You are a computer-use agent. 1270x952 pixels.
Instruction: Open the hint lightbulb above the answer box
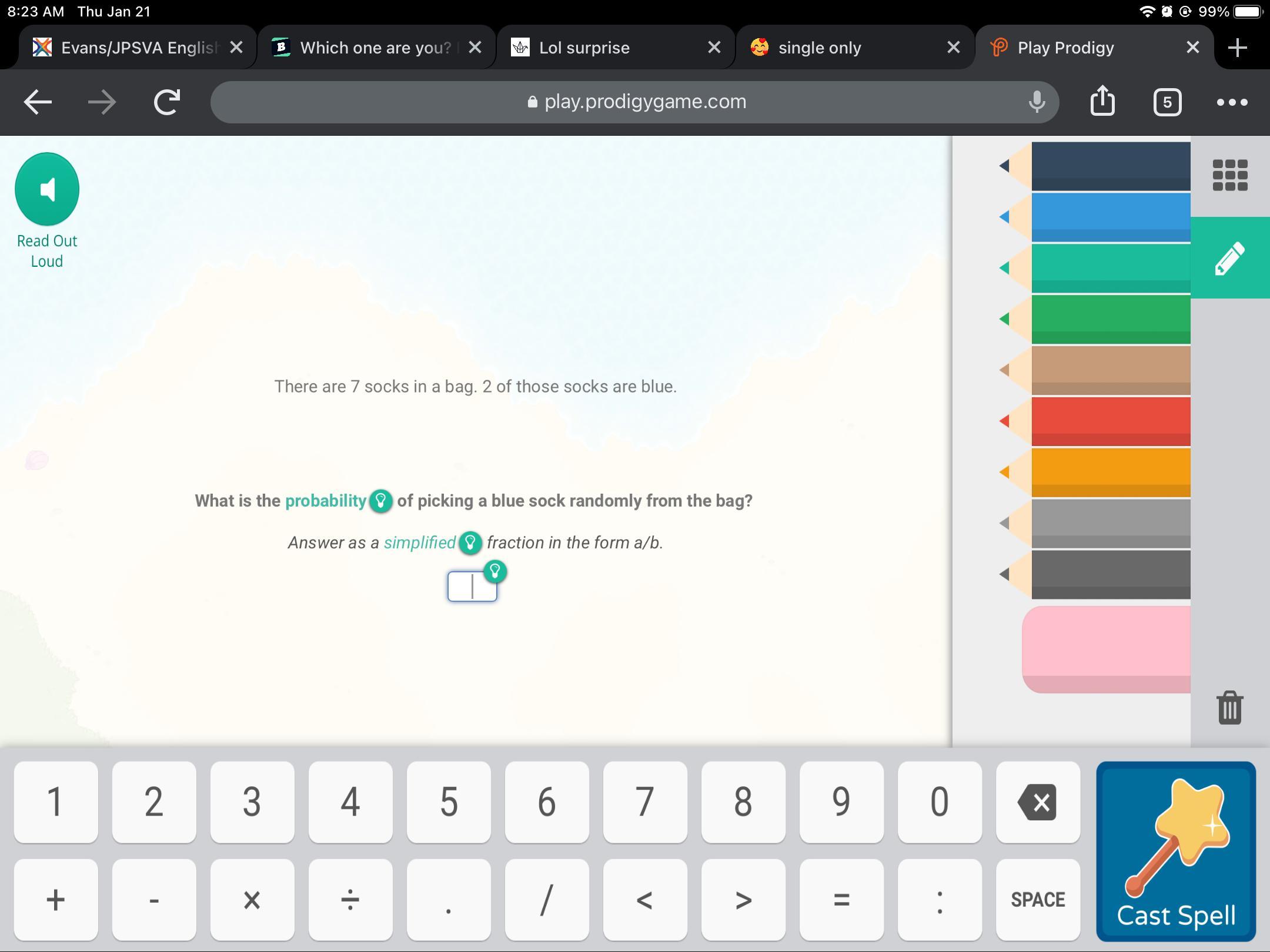coord(495,571)
